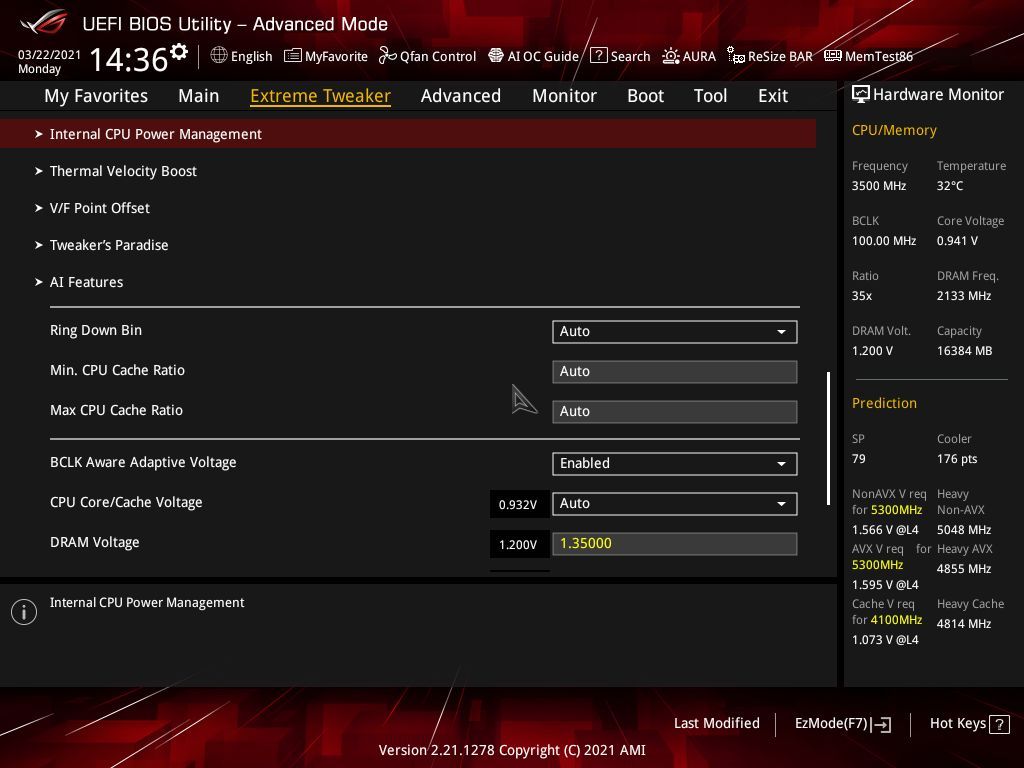The image size is (1024, 768).
Task: Click the 1.200V DRAM current value
Action: tap(518, 544)
